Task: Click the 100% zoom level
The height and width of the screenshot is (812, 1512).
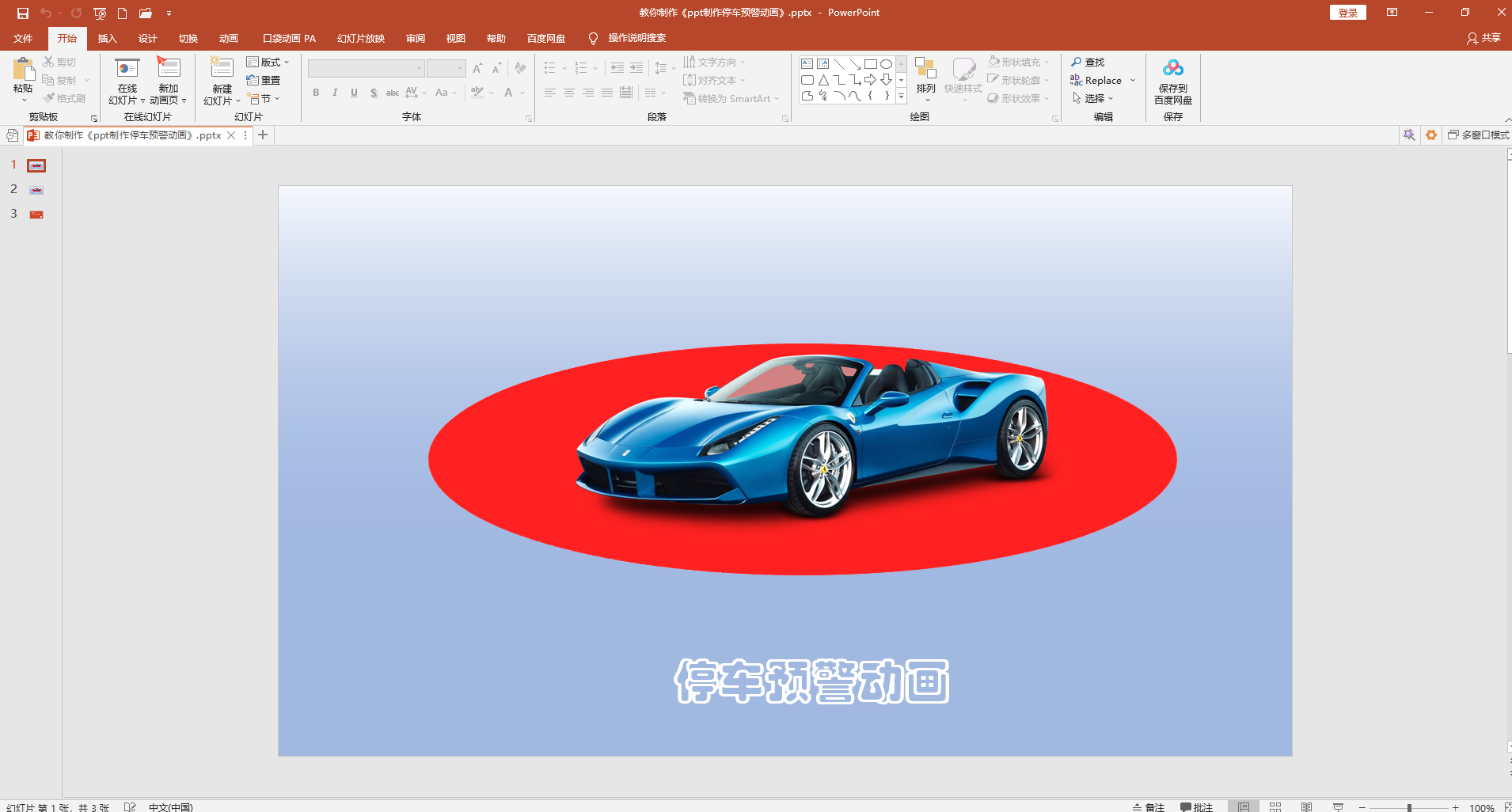Action: click(1481, 807)
